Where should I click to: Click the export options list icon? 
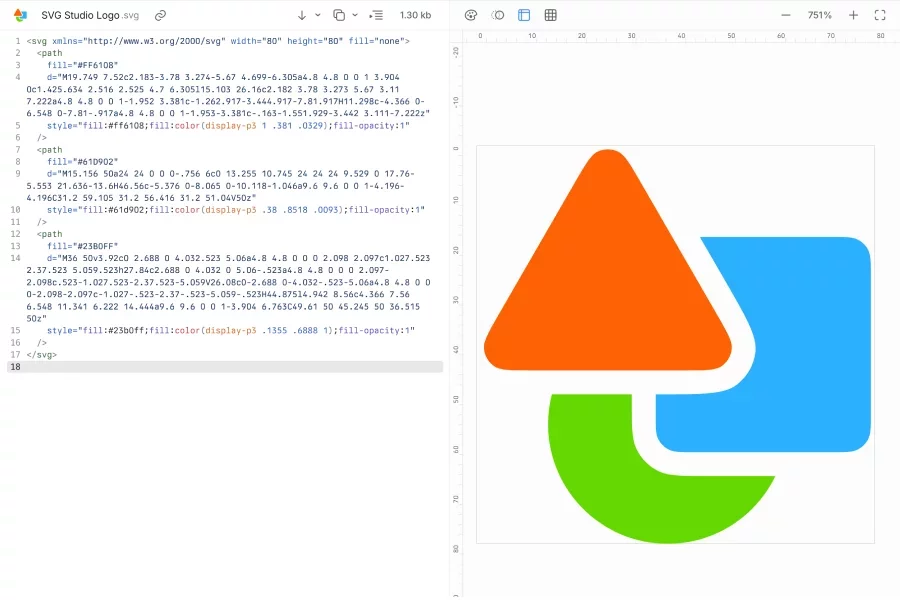[375, 15]
